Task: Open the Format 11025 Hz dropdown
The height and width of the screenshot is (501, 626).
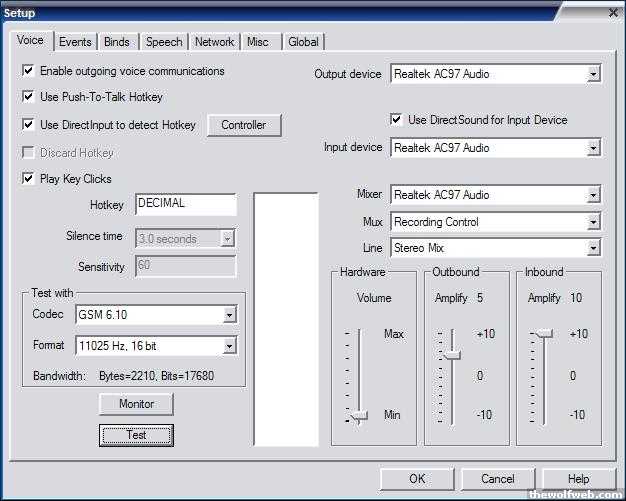Action: tap(229, 346)
